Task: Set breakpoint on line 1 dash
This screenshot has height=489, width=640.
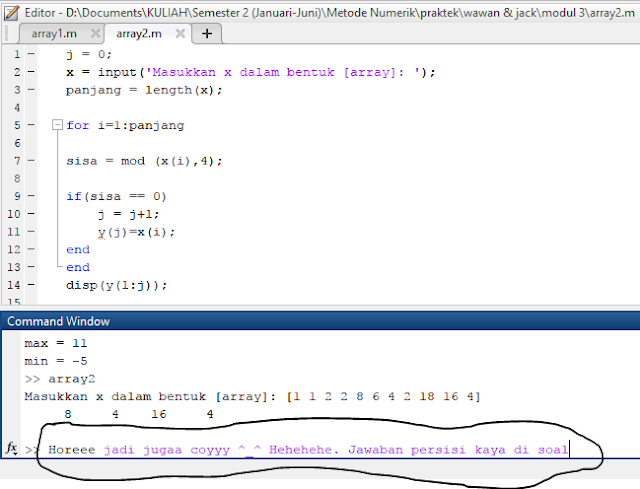Action: coord(31,53)
